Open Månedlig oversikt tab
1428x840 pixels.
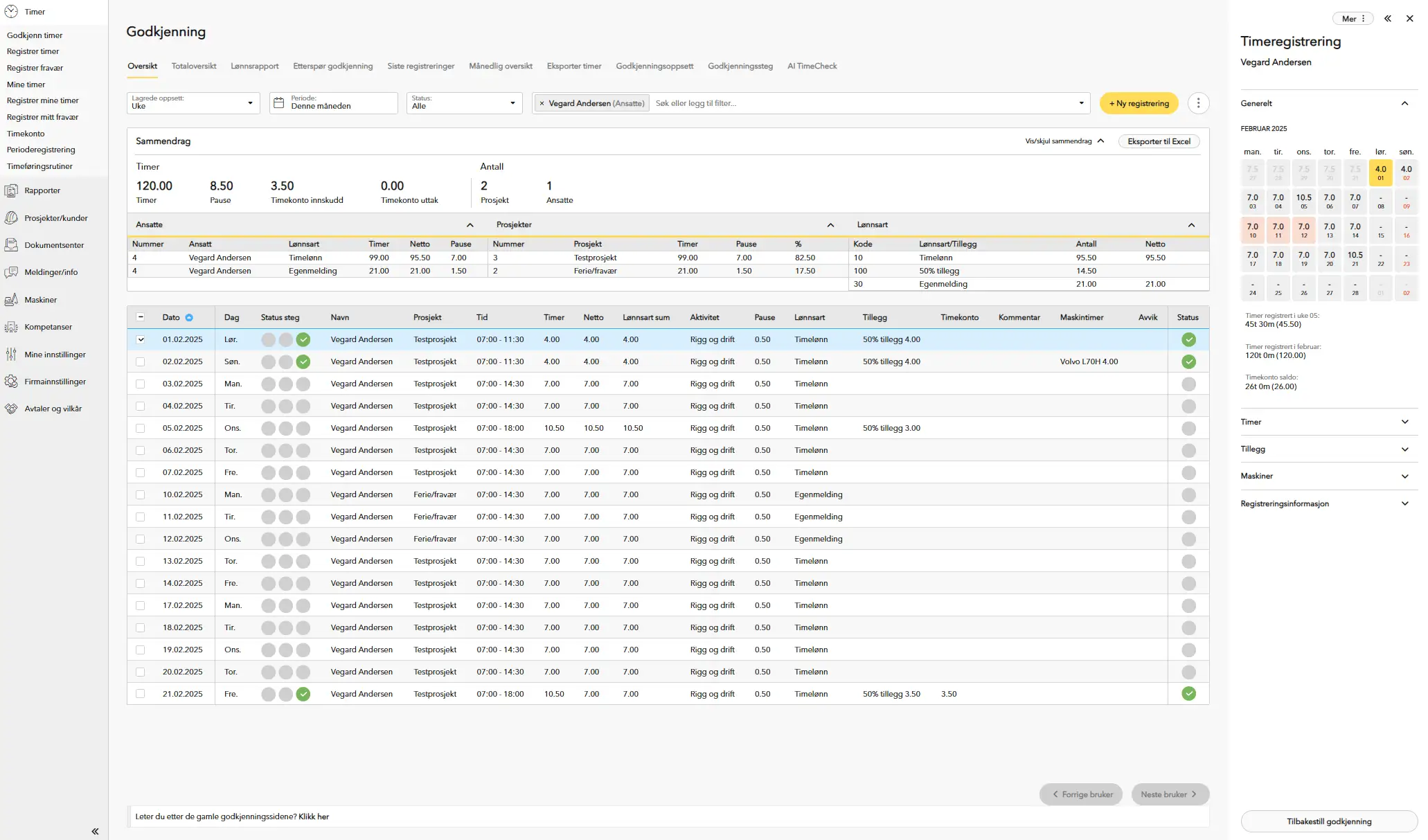pyautogui.click(x=501, y=66)
